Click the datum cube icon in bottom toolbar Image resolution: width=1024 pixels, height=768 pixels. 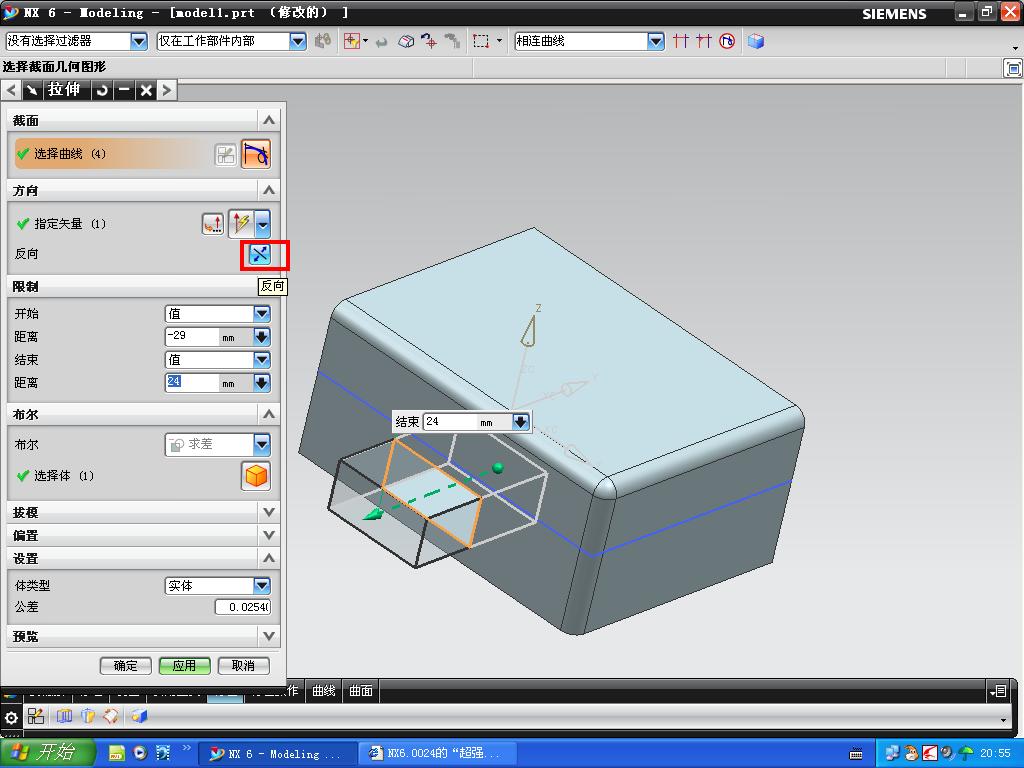[x=140, y=716]
